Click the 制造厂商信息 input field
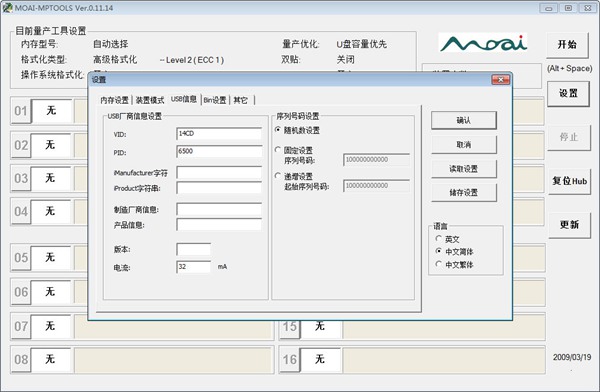The width and height of the screenshot is (600, 392). coord(219,209)
